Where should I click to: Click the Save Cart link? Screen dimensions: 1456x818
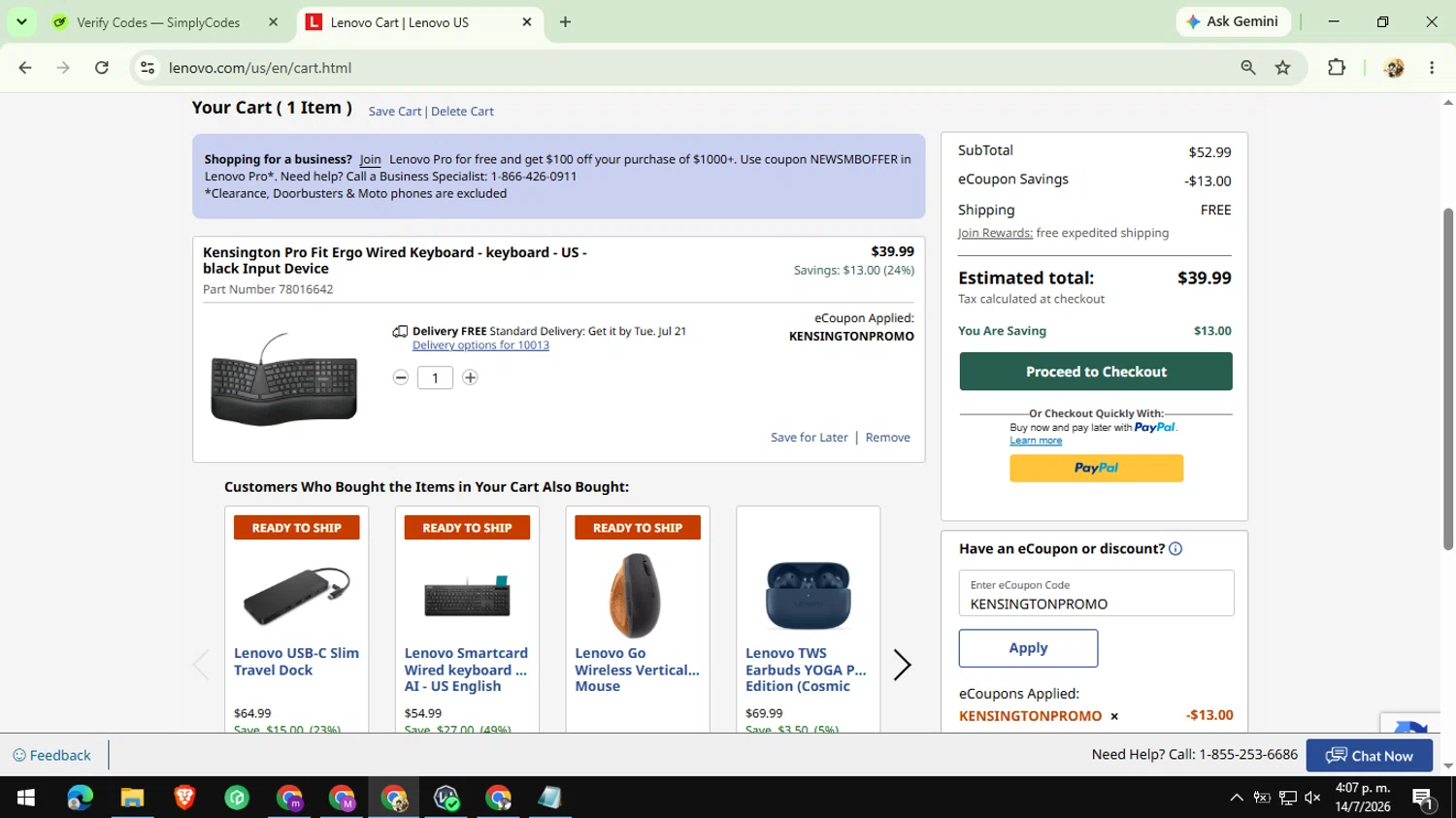tap(394, 112)
